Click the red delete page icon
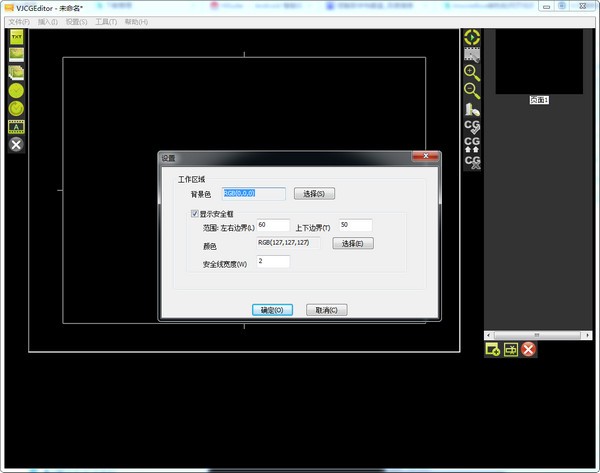Viewport: 600px width, 473px height. 528,349
